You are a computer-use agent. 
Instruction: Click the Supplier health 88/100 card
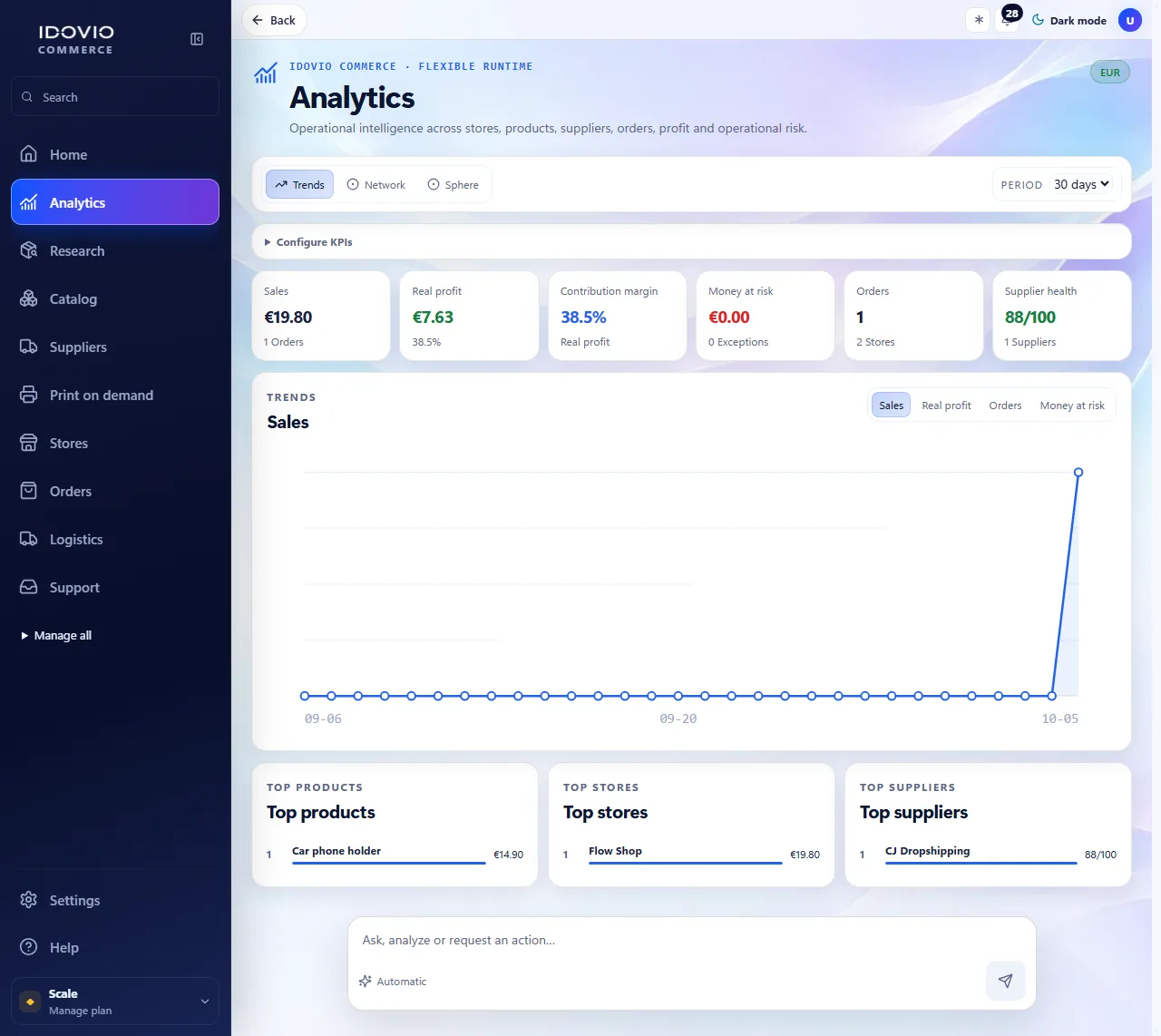(x=1061, y=316)
